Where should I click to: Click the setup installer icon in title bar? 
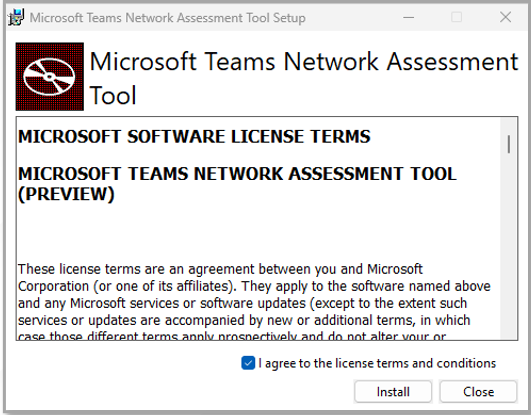pos(16,17)
